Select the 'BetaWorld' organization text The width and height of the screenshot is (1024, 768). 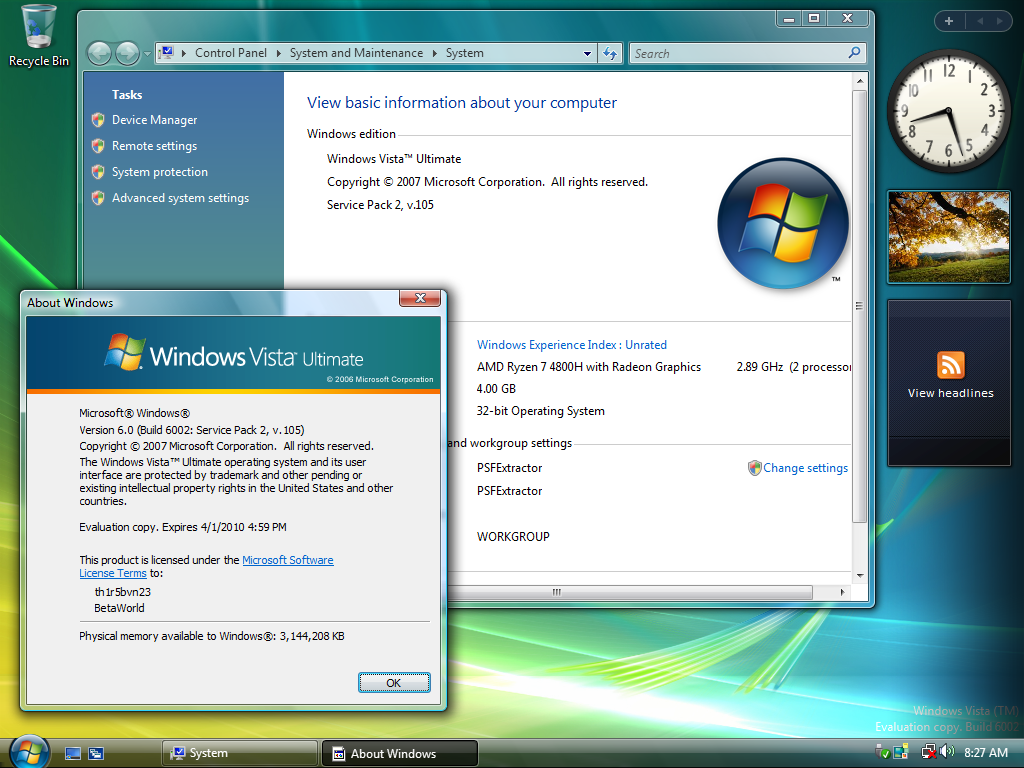pyautogui.click(x=120, y=608)
